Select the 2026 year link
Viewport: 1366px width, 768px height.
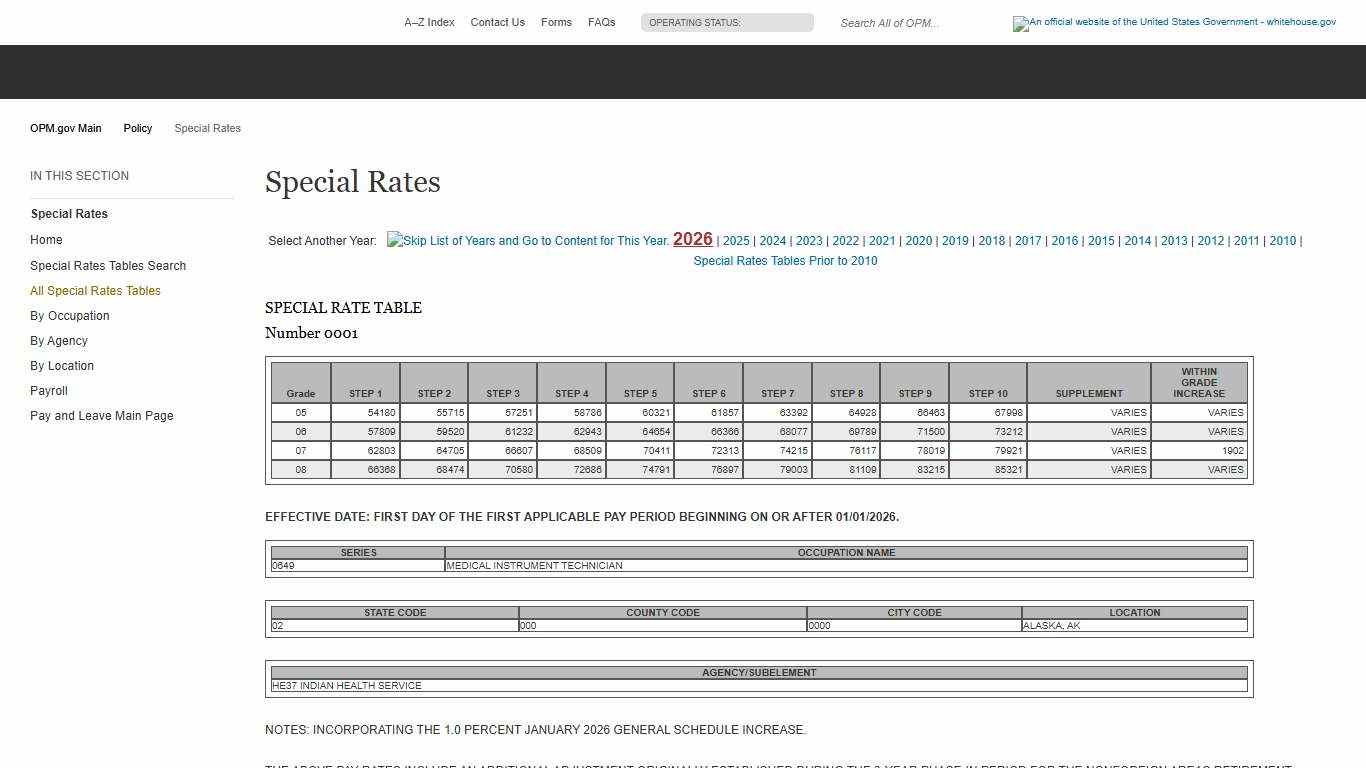[x=693, y=239]
